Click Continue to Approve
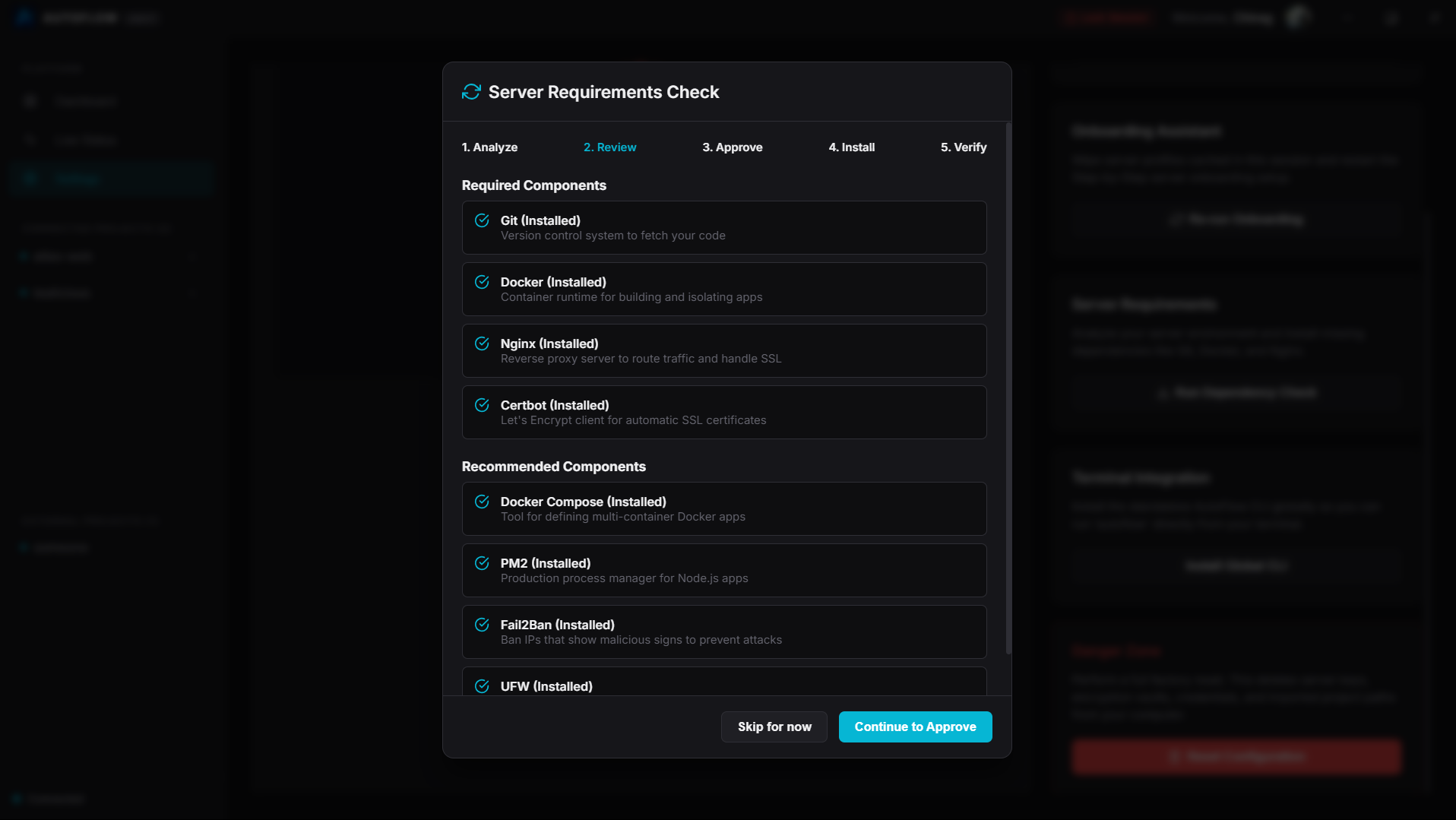 point(915,727)
